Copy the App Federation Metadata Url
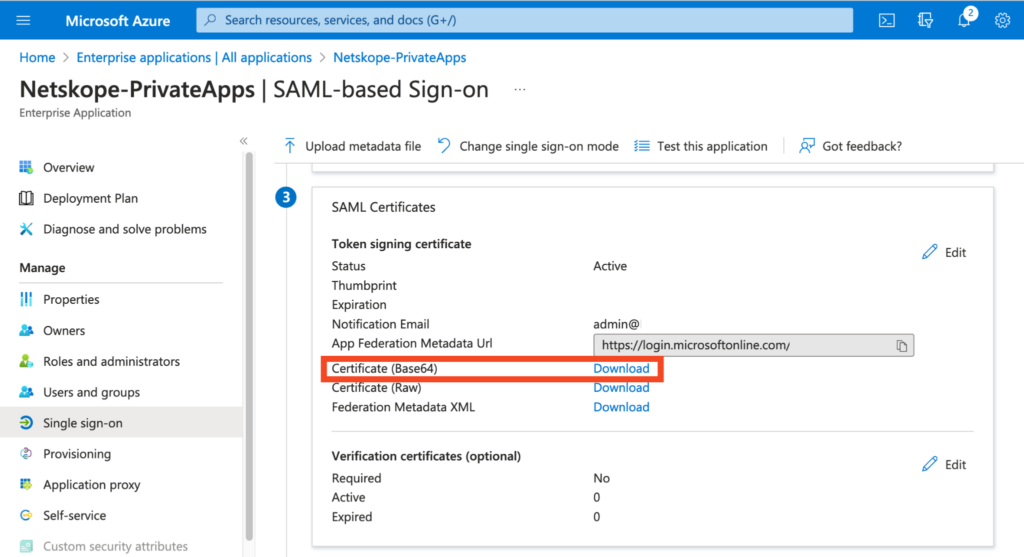The width and height of the screenshot is (1024, 557). 901,346
